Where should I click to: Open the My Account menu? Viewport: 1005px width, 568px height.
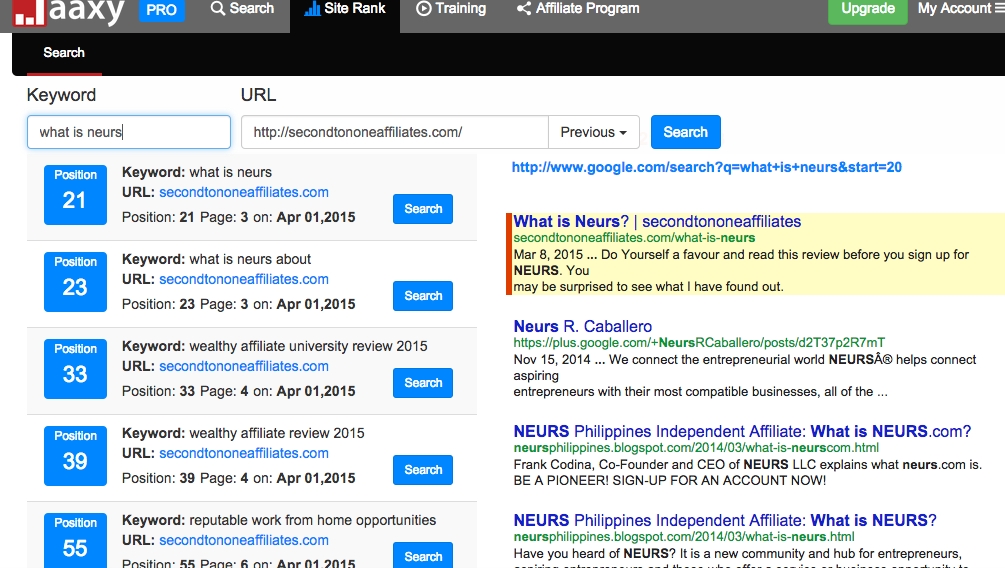click(959, 8)
